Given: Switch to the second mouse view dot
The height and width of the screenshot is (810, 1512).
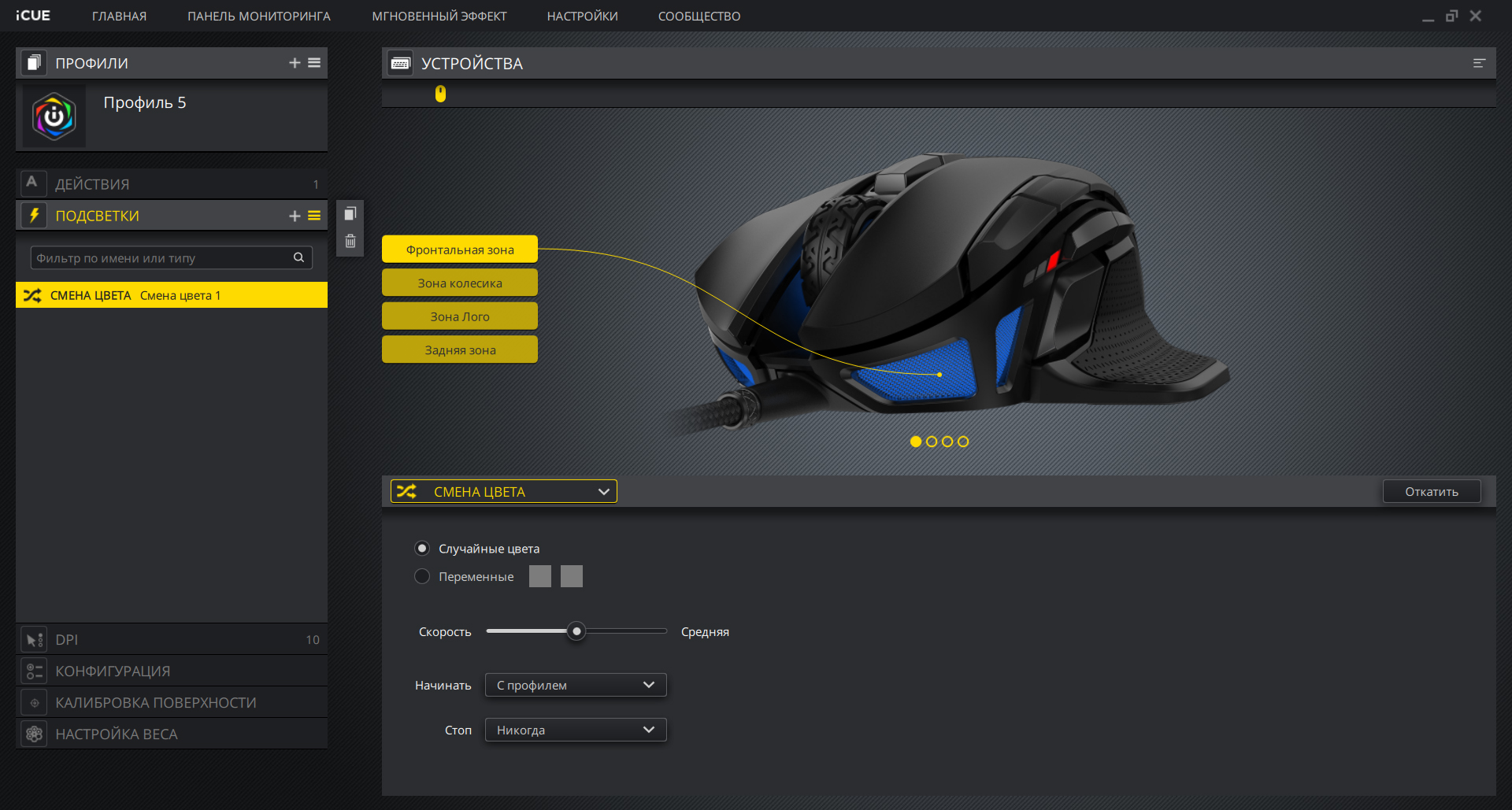Looking at the screenshot, I should [932, 442].
